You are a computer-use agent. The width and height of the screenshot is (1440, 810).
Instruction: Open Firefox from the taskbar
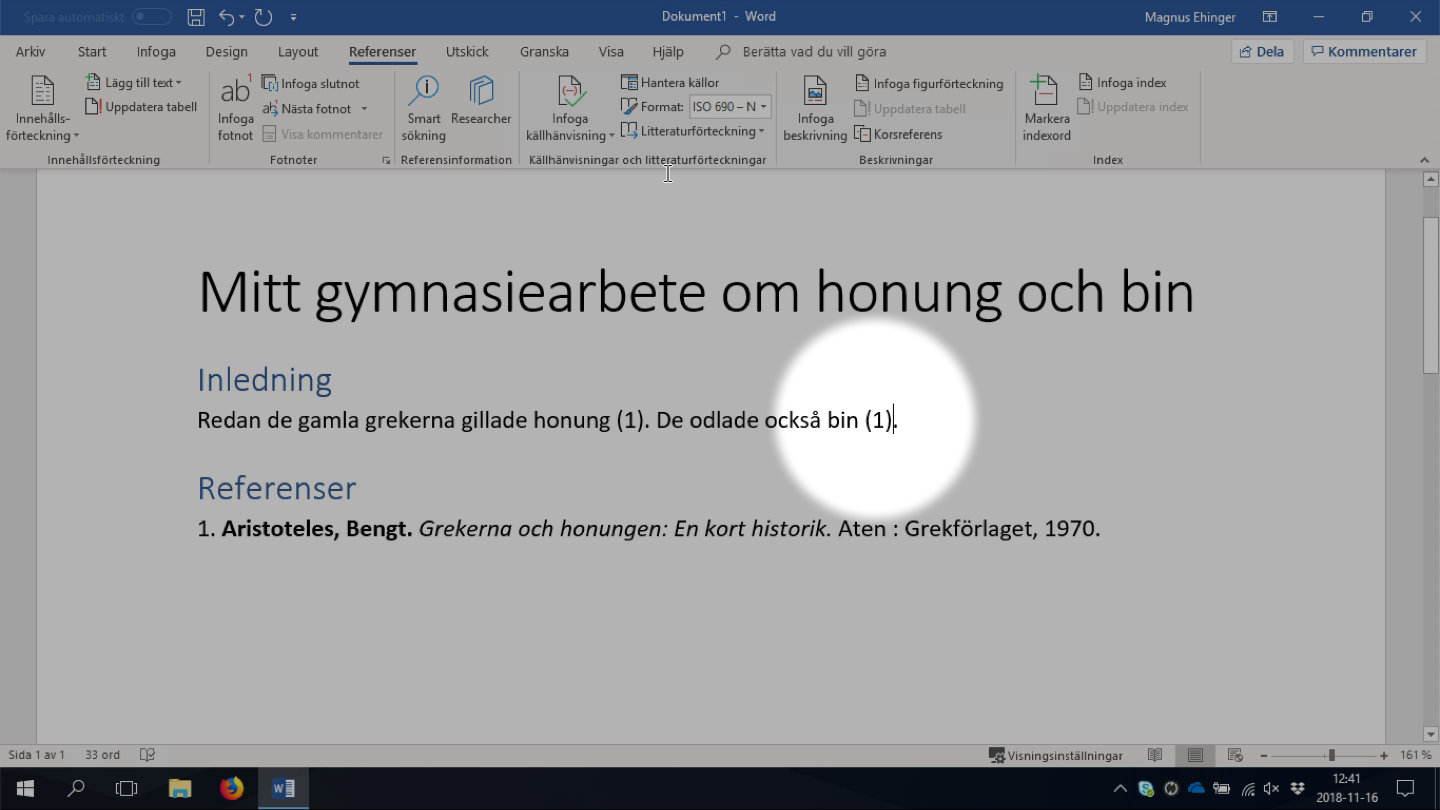click(x=232, y=788)
